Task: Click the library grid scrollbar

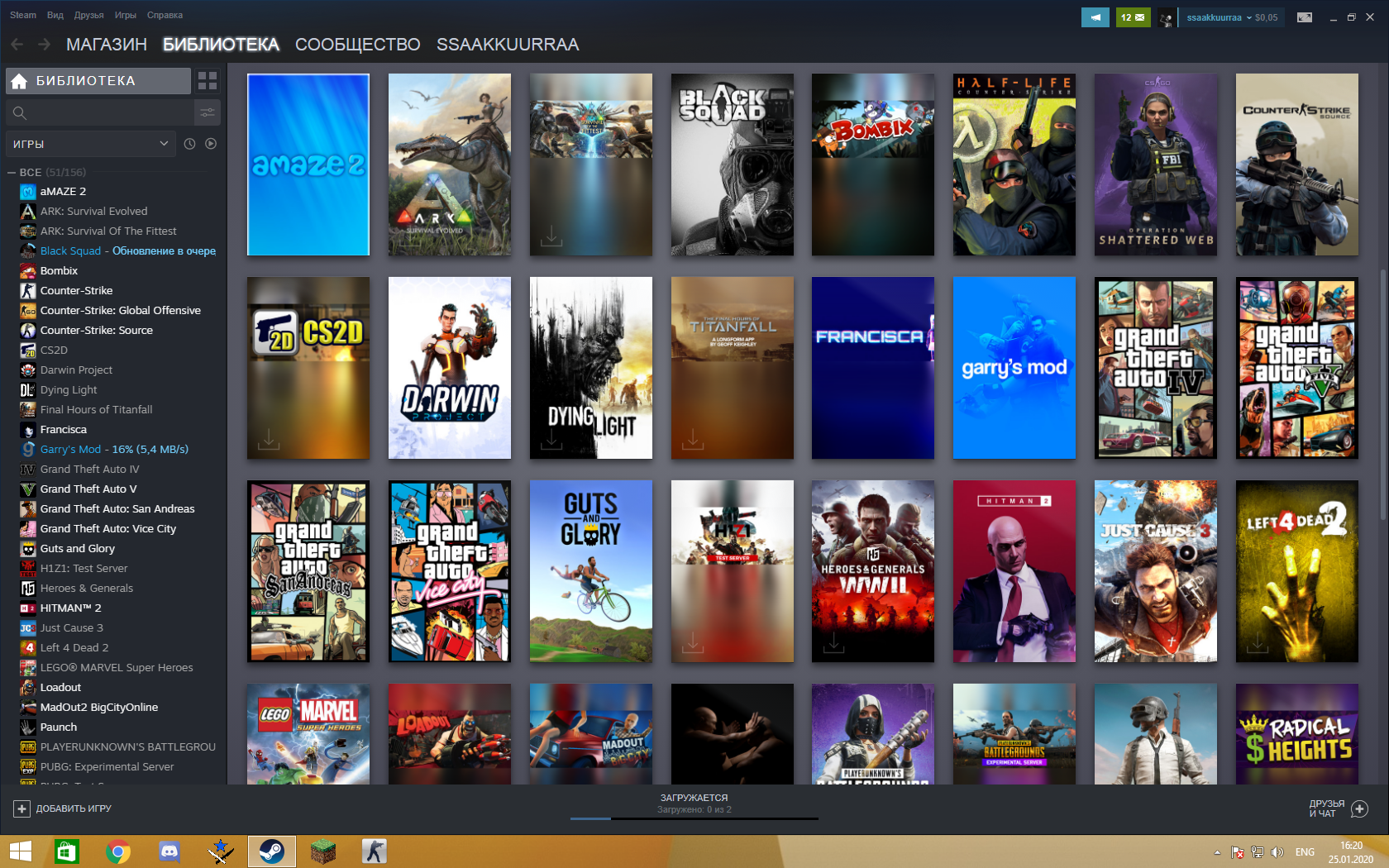Action: (x=1383, y=395)
